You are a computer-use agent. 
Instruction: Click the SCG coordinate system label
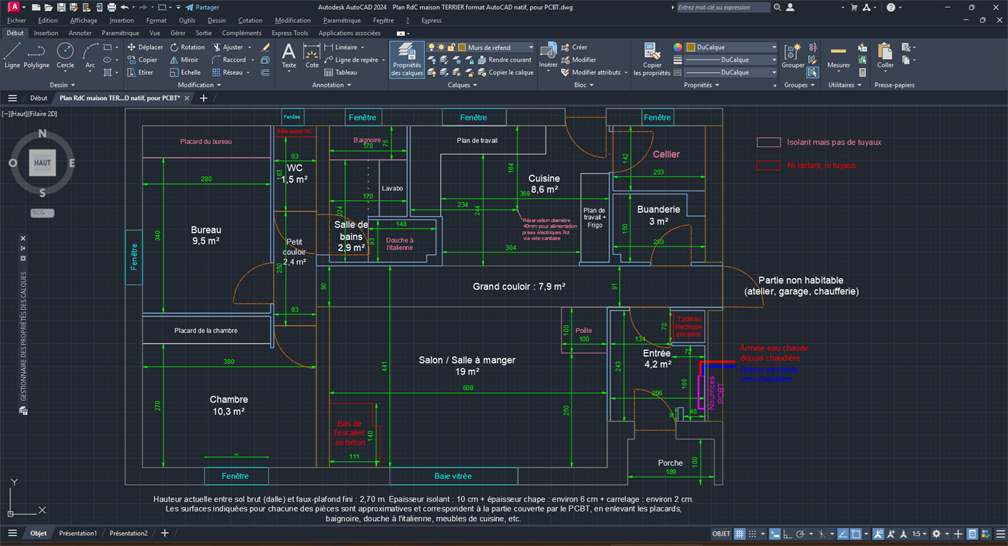click(x=42, y=213)
